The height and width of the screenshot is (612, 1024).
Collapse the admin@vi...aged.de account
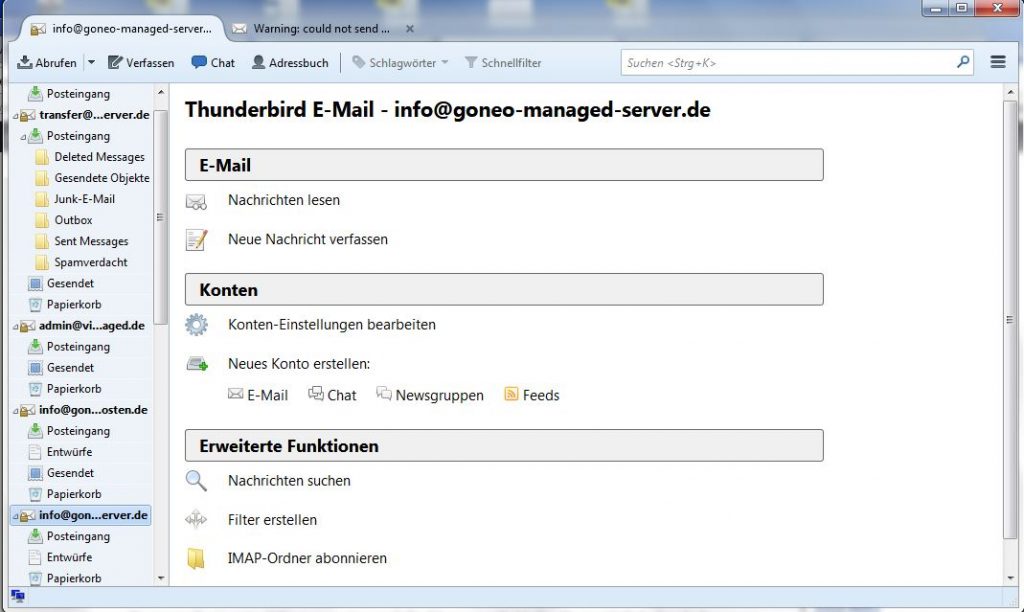pos(16,326)
